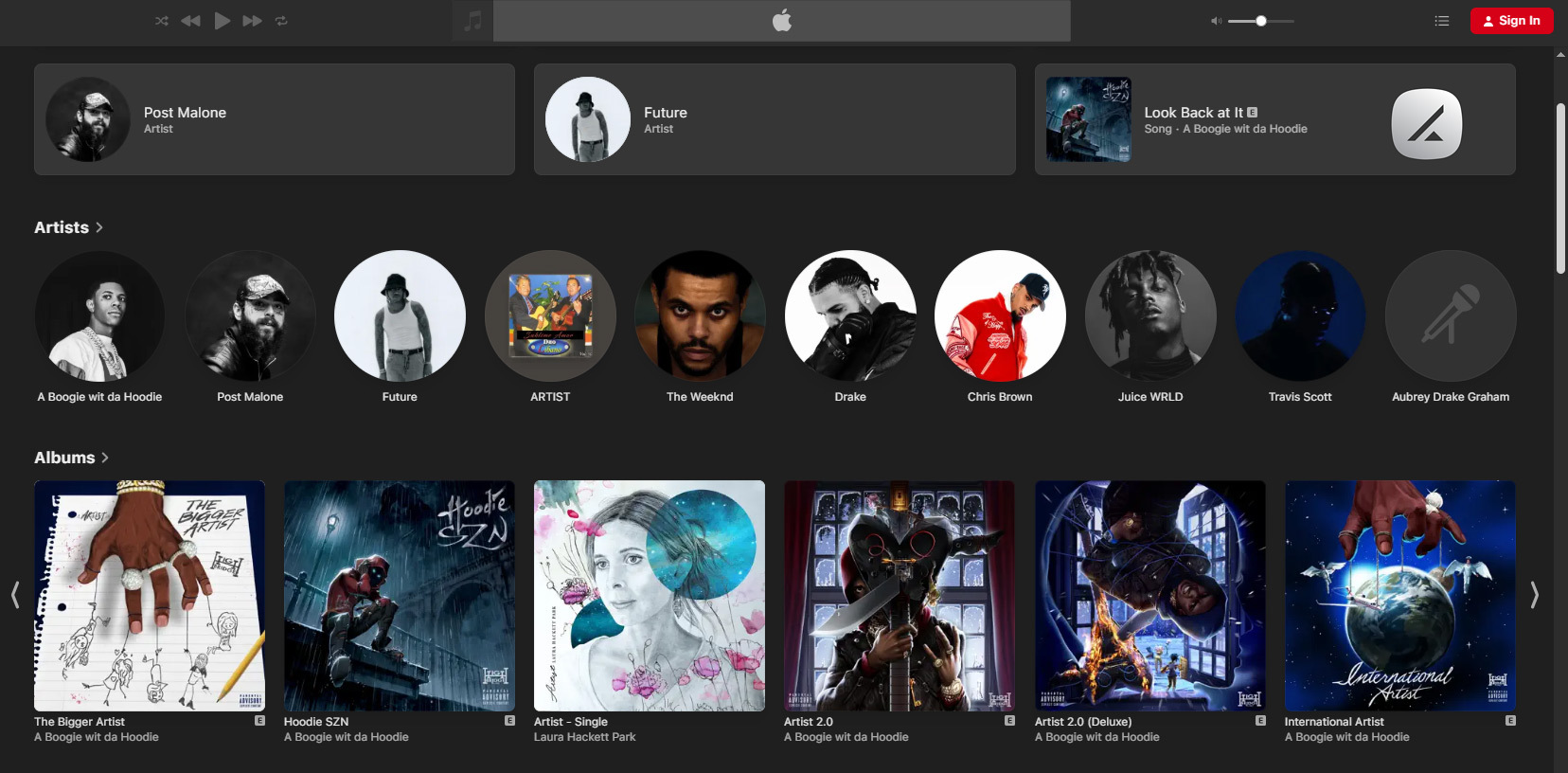Start playback with the play button
Image resolution: width=1568 pixels, height=773 pixels.
pyautogui.click(x=223, y=21)
